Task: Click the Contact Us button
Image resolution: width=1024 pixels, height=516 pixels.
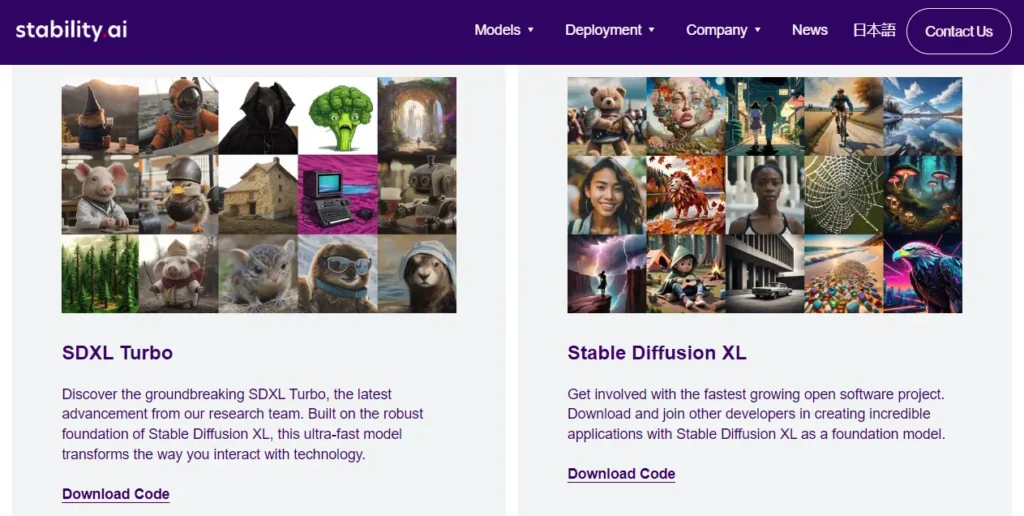Action: click(959, 31)
